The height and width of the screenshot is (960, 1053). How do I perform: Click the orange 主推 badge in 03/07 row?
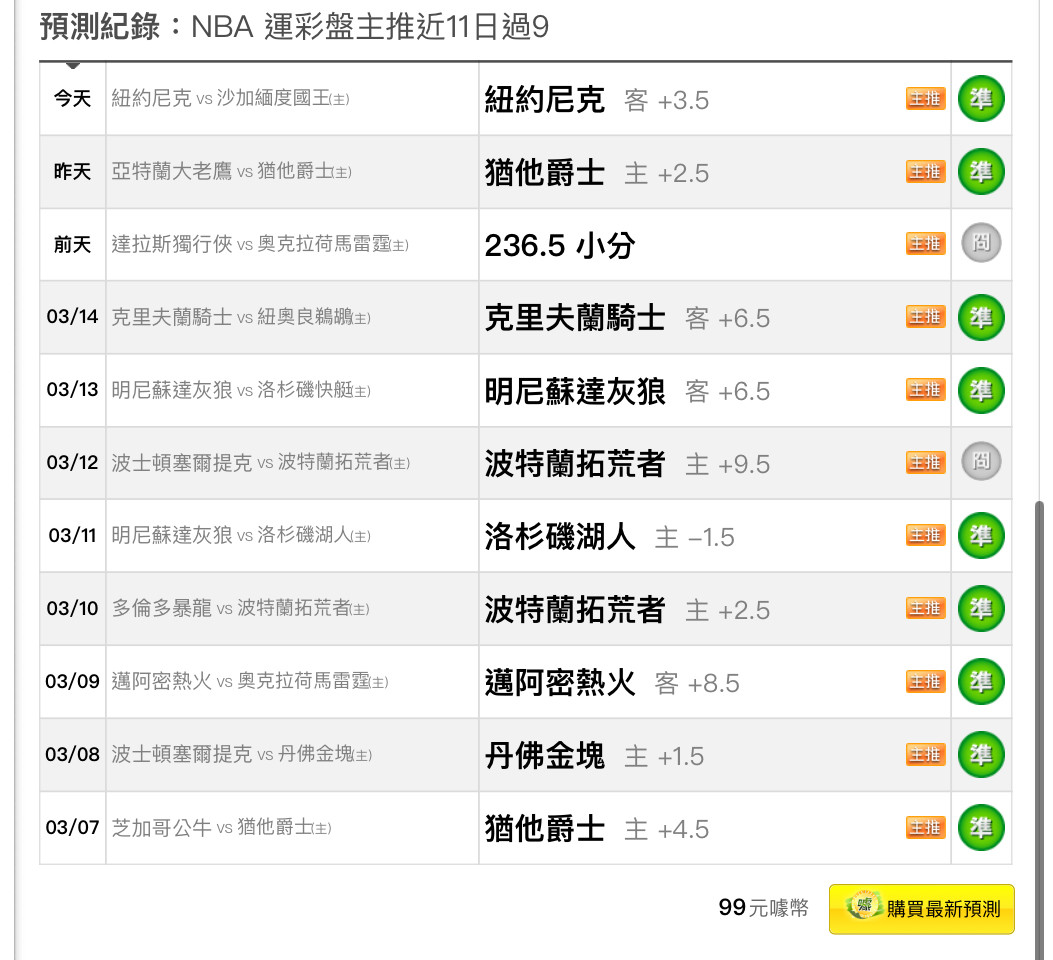click(925, 828)
